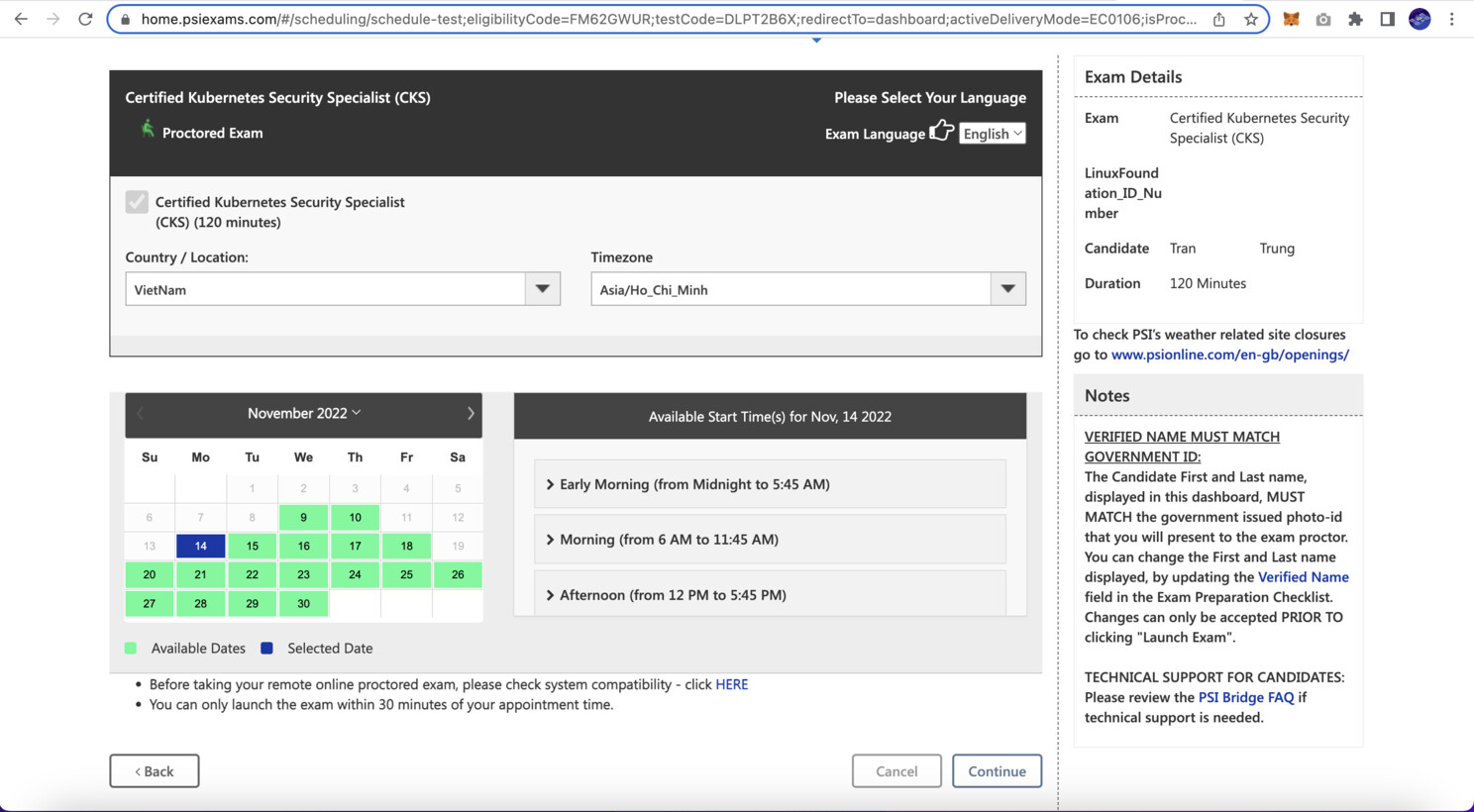Viewport: 1474px width, 812px height.
Task: Select November 21 on the calendar
Action: point(200,574)
